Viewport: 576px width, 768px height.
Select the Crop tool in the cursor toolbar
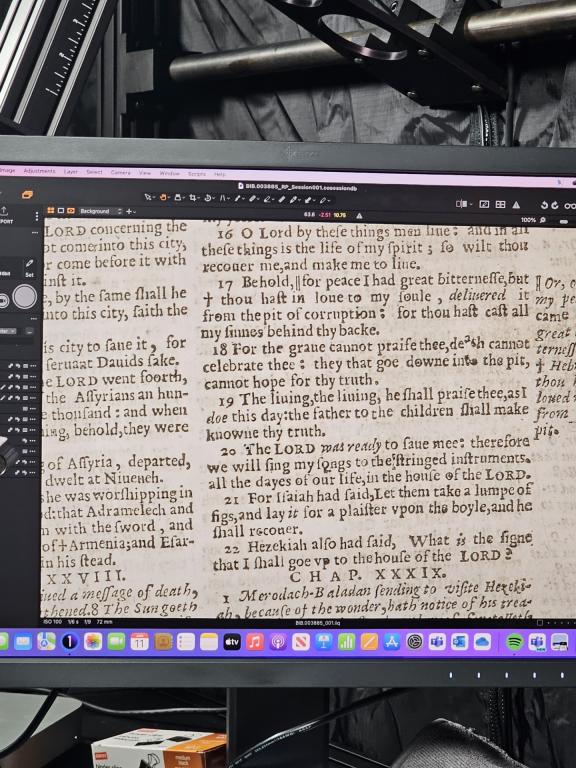(x=193, y=198)
